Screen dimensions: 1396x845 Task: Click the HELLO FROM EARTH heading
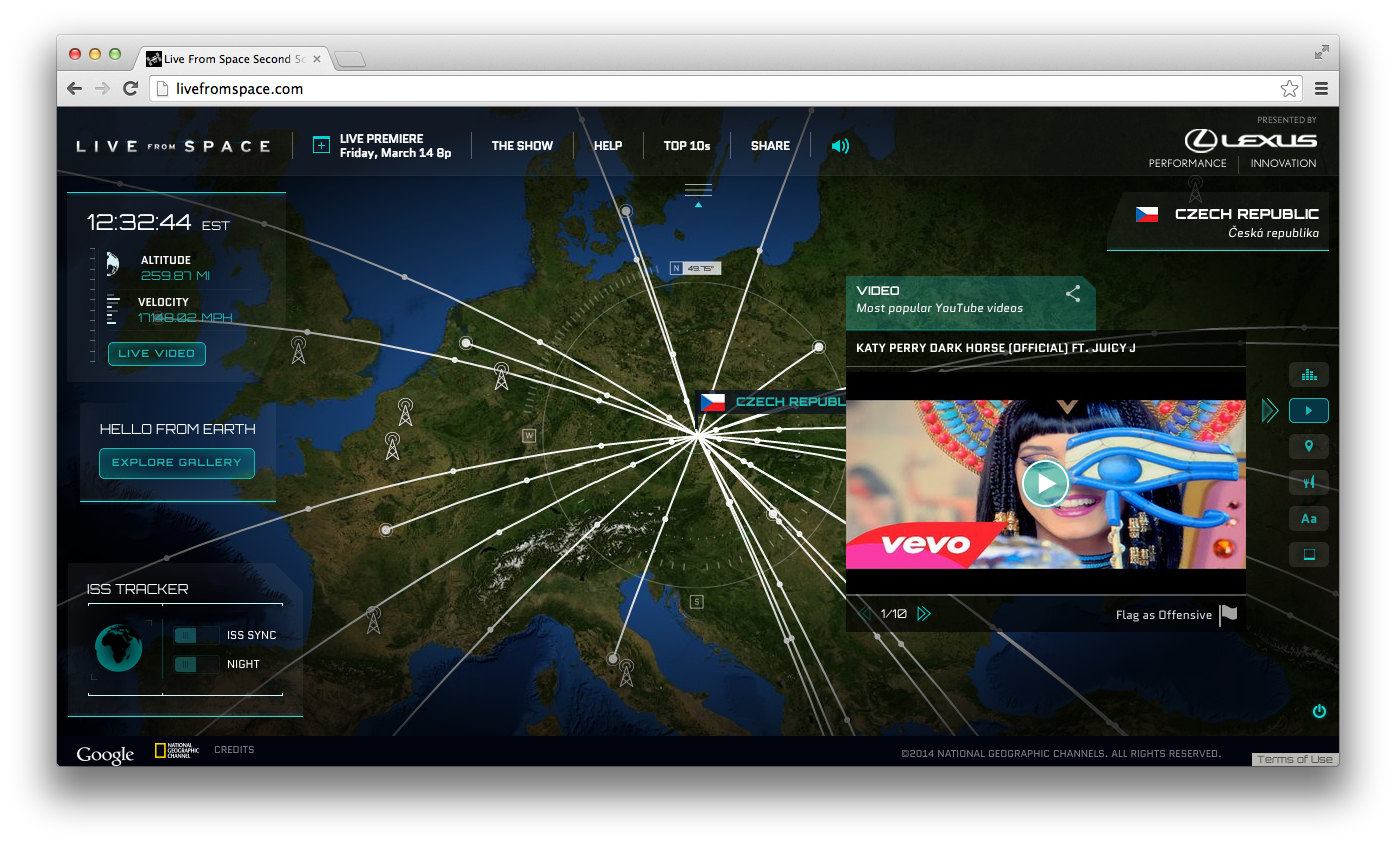(177, 429)
